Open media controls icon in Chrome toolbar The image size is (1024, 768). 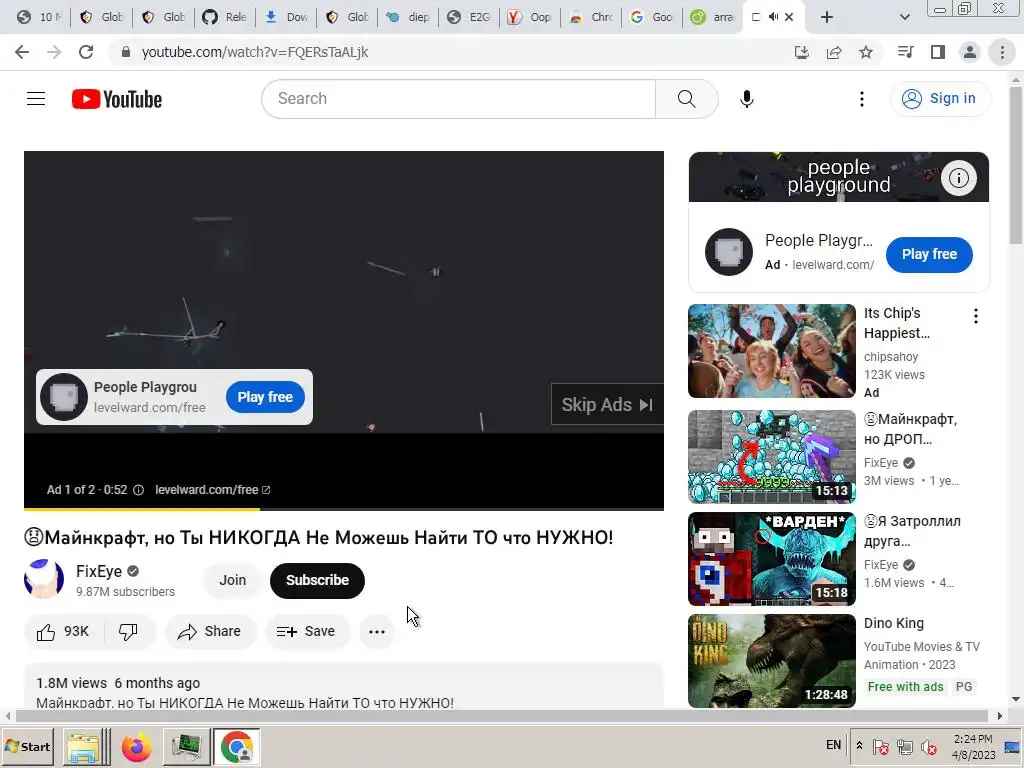(x=906, y=52)
